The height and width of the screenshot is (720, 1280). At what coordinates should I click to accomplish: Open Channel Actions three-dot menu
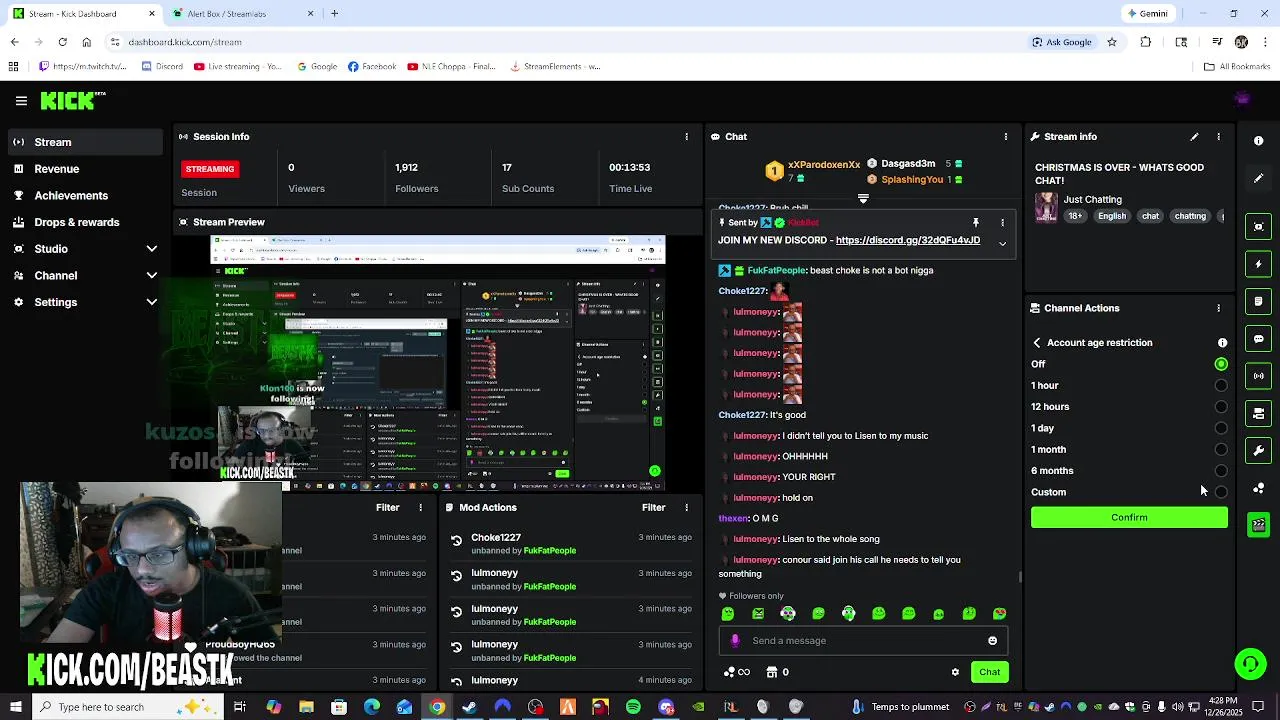[x=1218, y=308]
